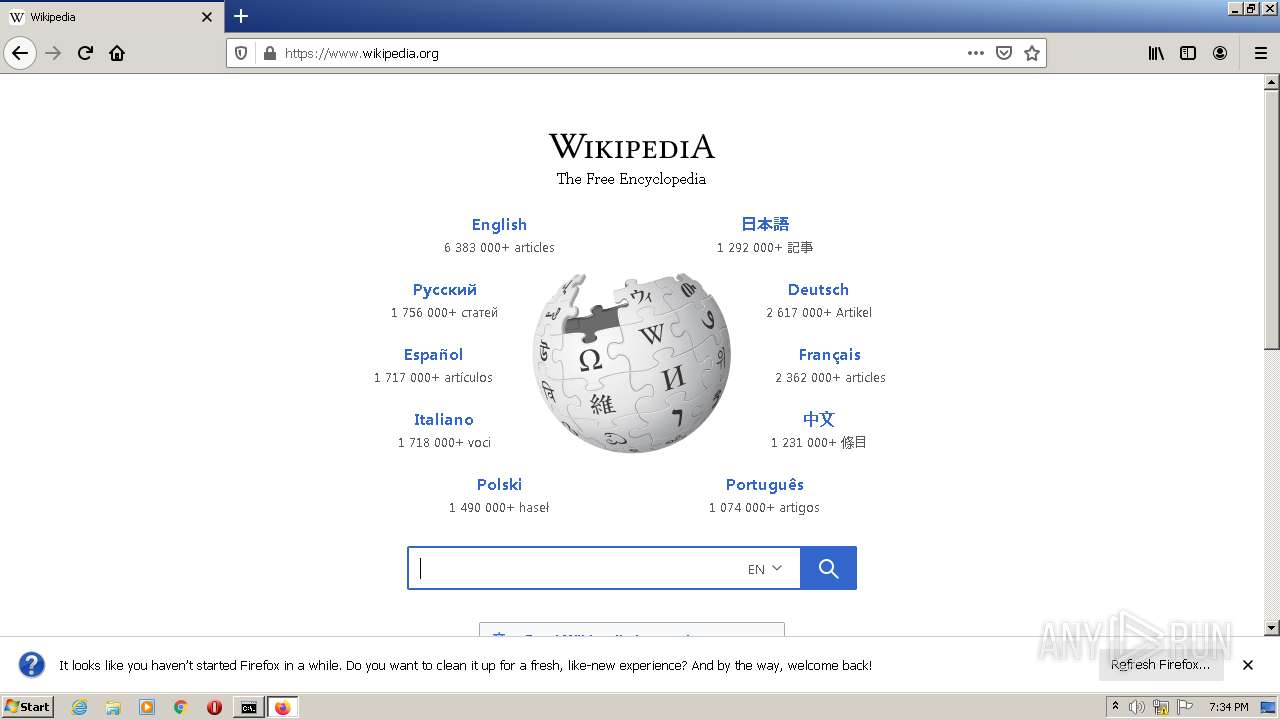The height and width of the screenshot is (720, 1280).
Task: Click the "1 074 000+ artigos" text
Action: (x=764, y=508)
